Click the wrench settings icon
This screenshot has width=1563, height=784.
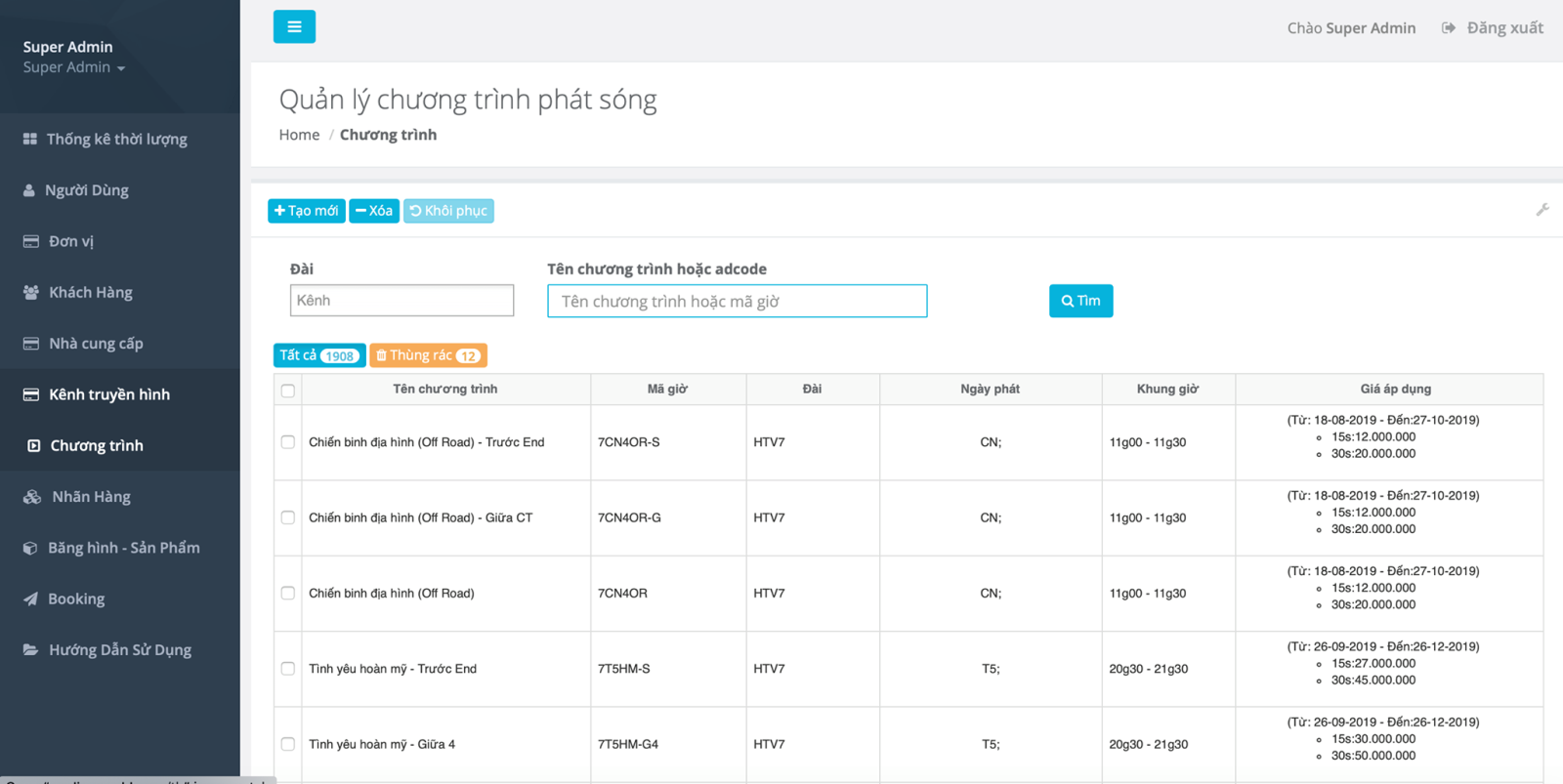coord(1542,210)
